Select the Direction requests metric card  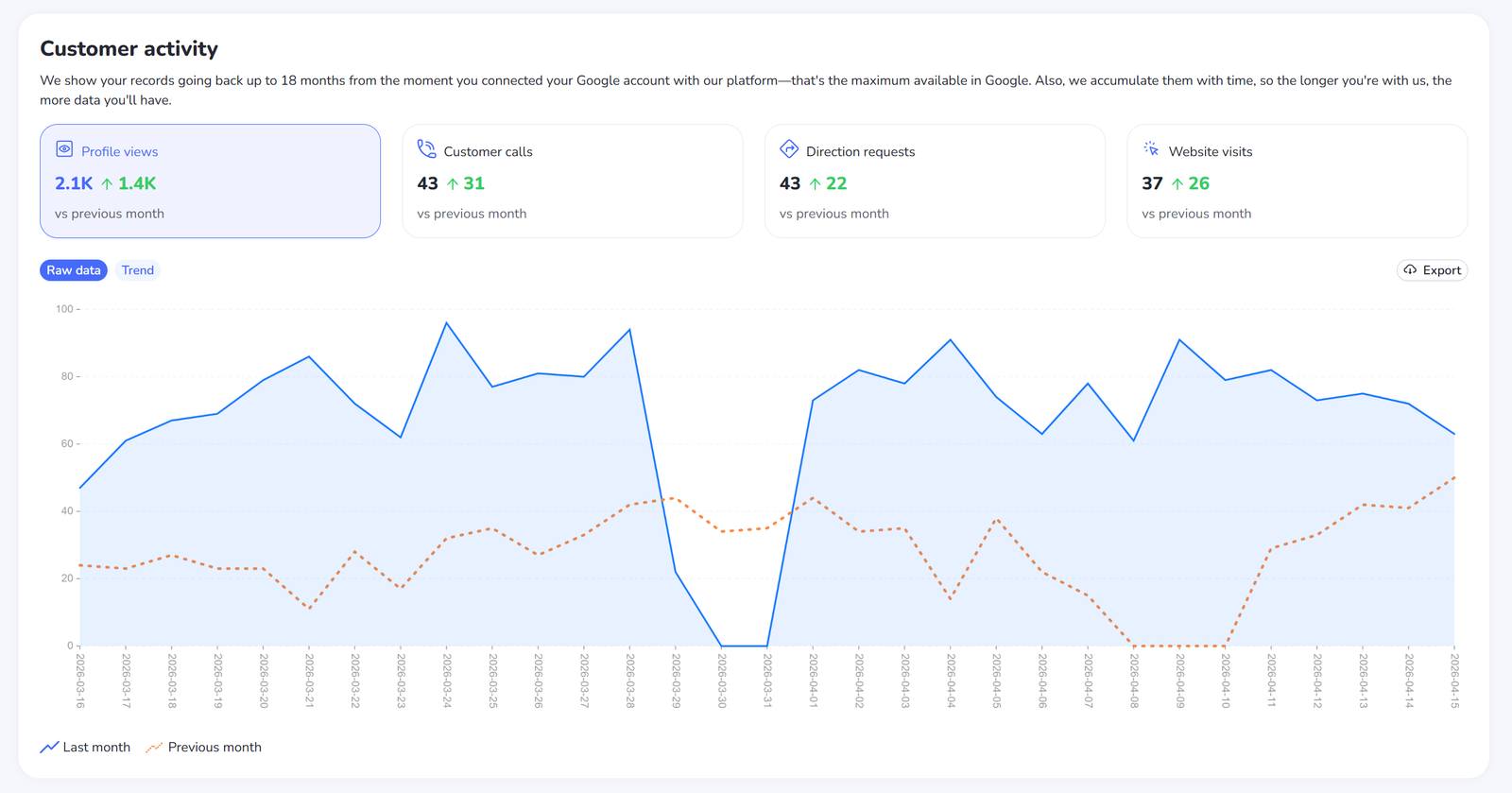tap(935, 181)
